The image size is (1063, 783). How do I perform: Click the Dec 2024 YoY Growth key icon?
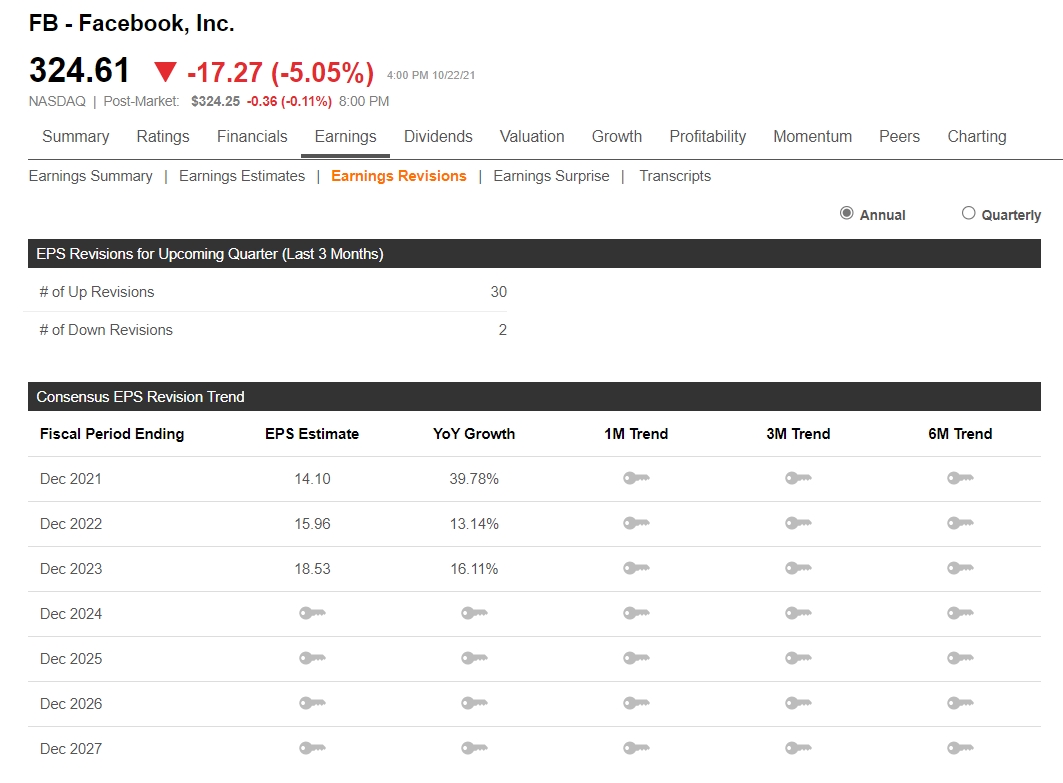[x=474, y=613]
